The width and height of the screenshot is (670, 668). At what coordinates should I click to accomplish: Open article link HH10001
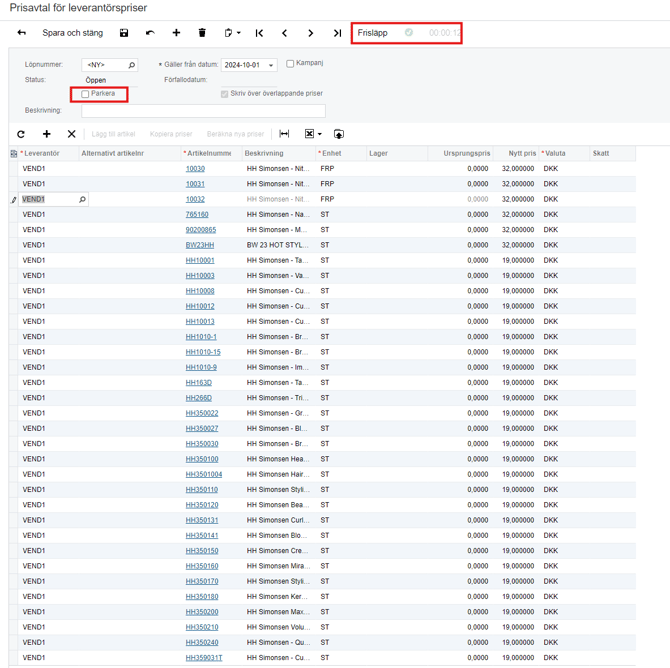click(200, 260)
